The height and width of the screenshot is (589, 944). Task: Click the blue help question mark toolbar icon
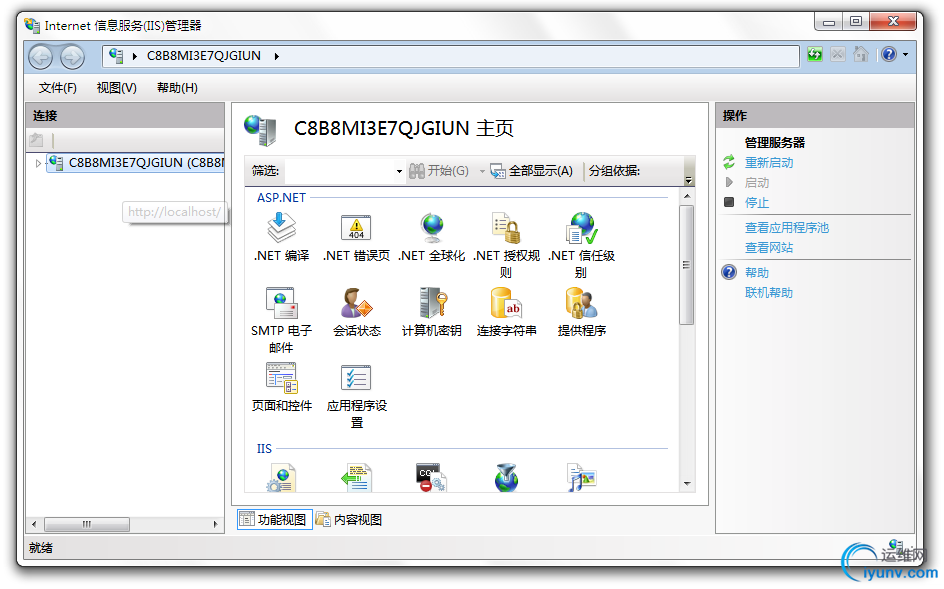pos(889,55)
